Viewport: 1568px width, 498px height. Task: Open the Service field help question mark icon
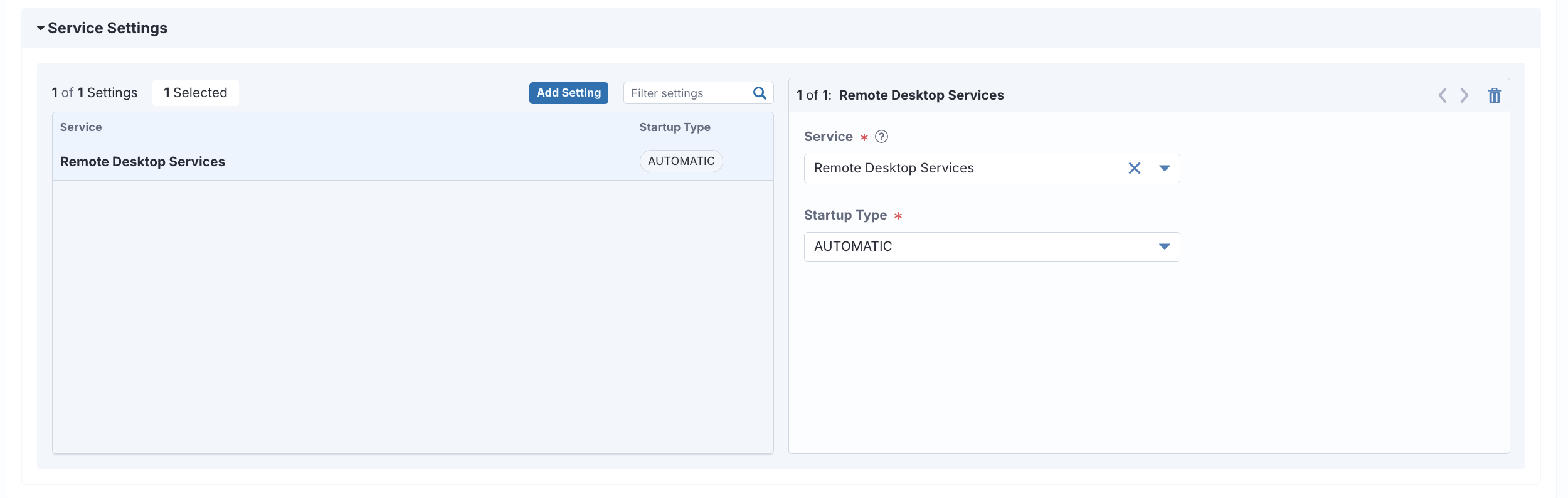[881, 137]
